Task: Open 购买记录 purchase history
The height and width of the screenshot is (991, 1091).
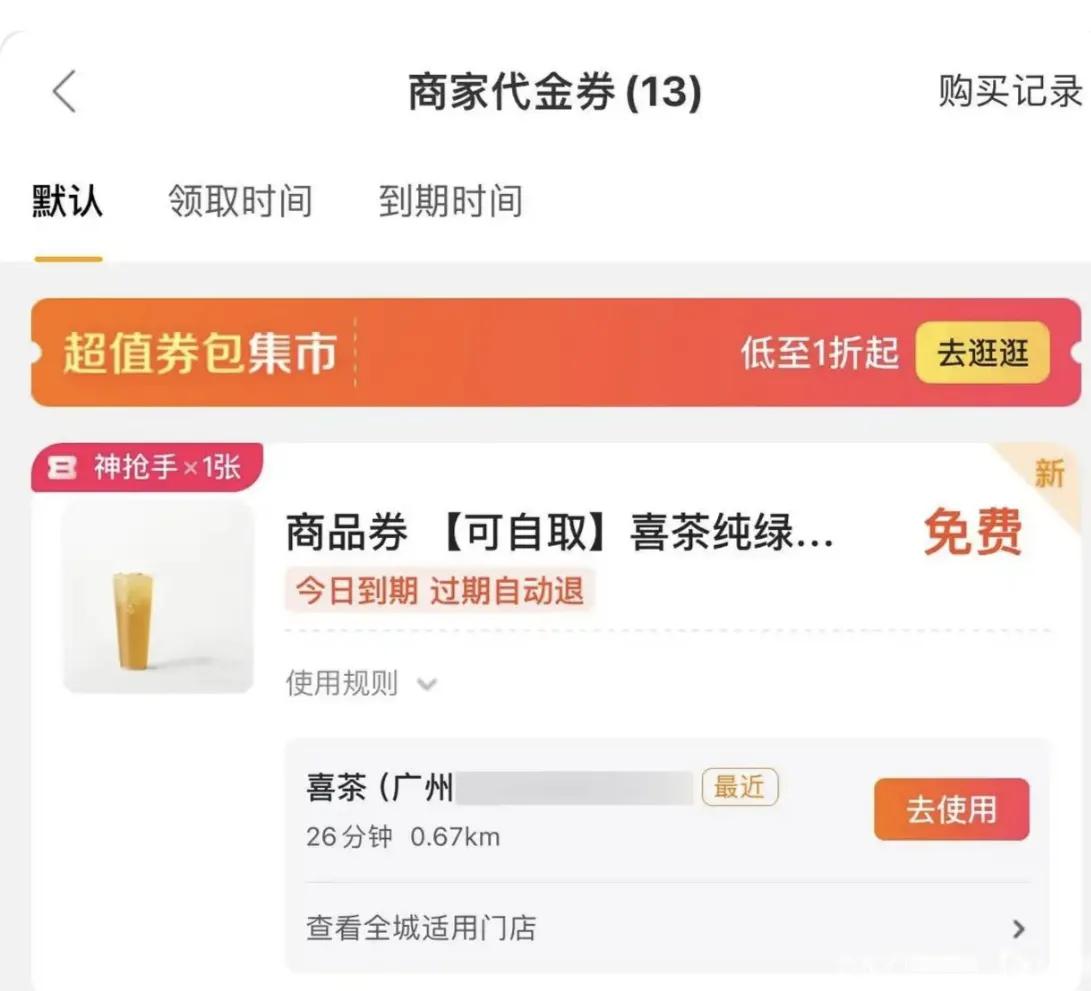Action: pyautogui.click(x=1010, y=92)
